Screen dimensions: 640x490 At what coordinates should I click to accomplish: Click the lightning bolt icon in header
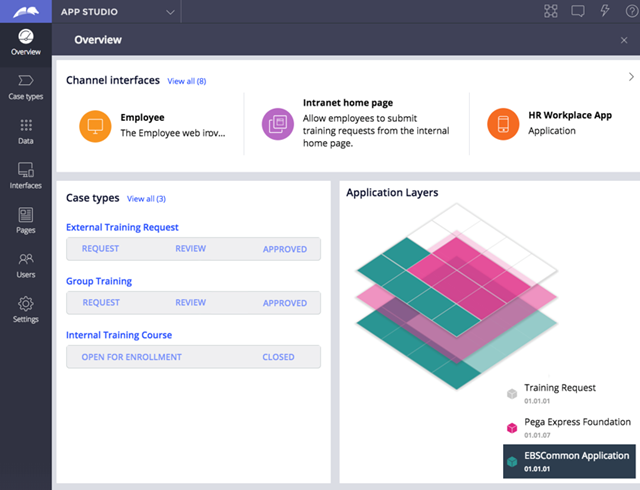click(x=604, y=12)
